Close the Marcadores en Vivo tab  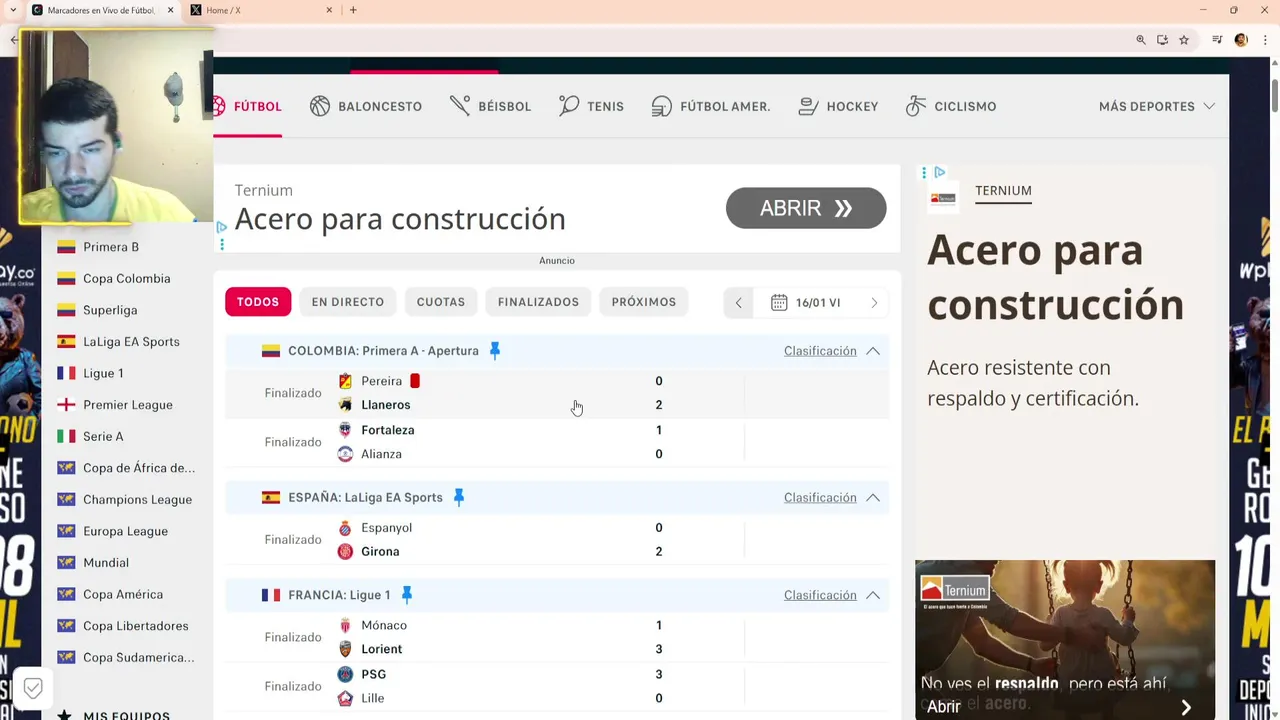(170, 10)
